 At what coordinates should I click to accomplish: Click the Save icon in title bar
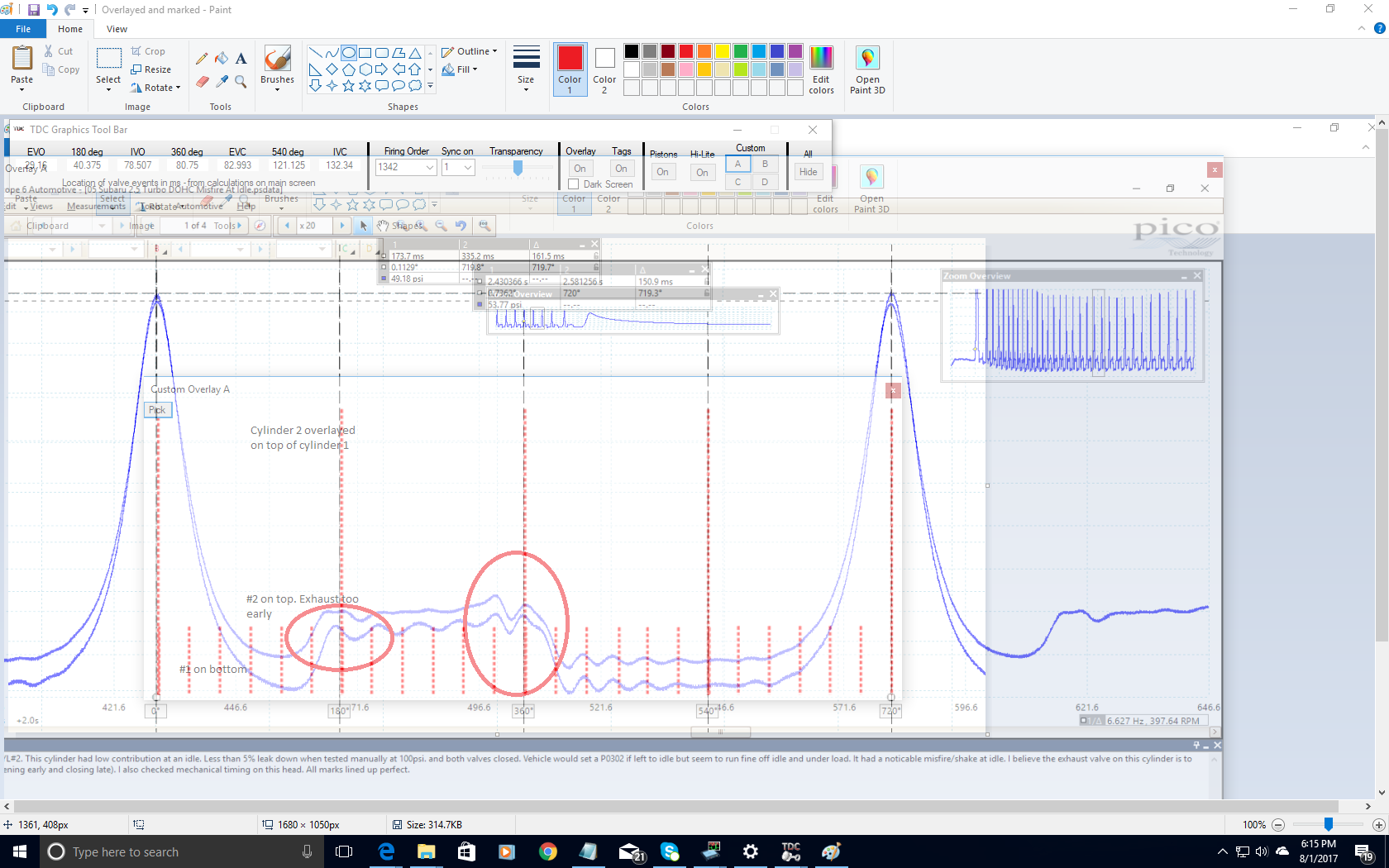[34, 10]
